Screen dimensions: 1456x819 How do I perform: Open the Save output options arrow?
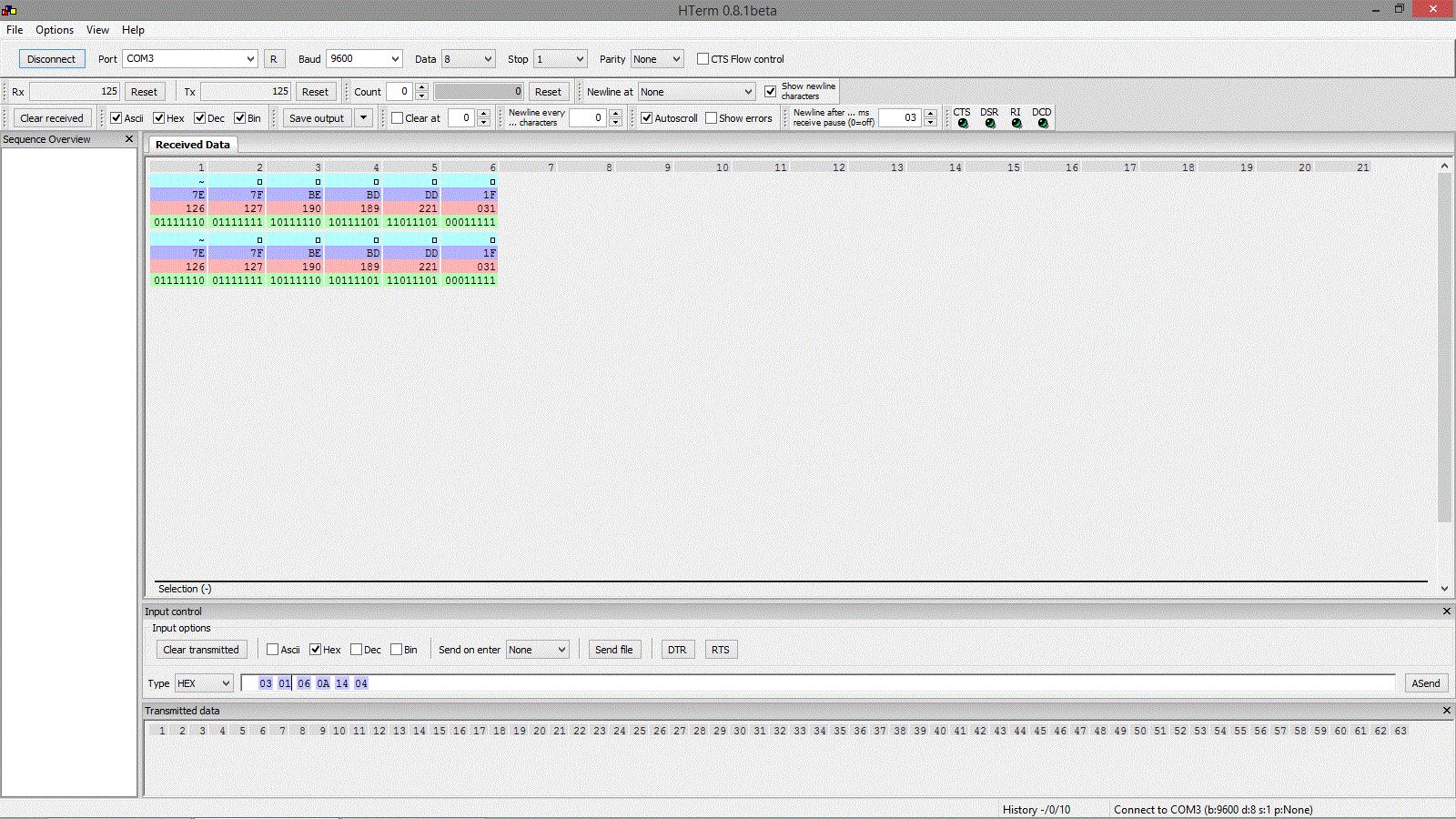363,118
